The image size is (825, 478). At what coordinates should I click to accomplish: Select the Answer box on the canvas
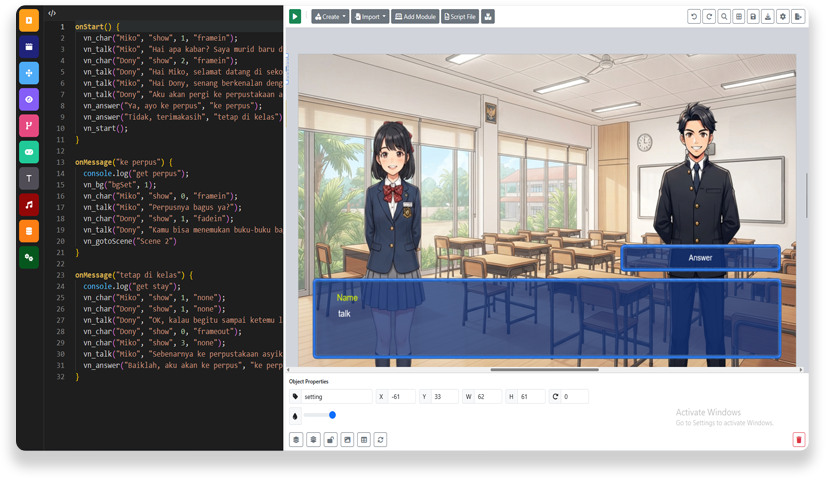pyautogui.click(x=700, y=258)
